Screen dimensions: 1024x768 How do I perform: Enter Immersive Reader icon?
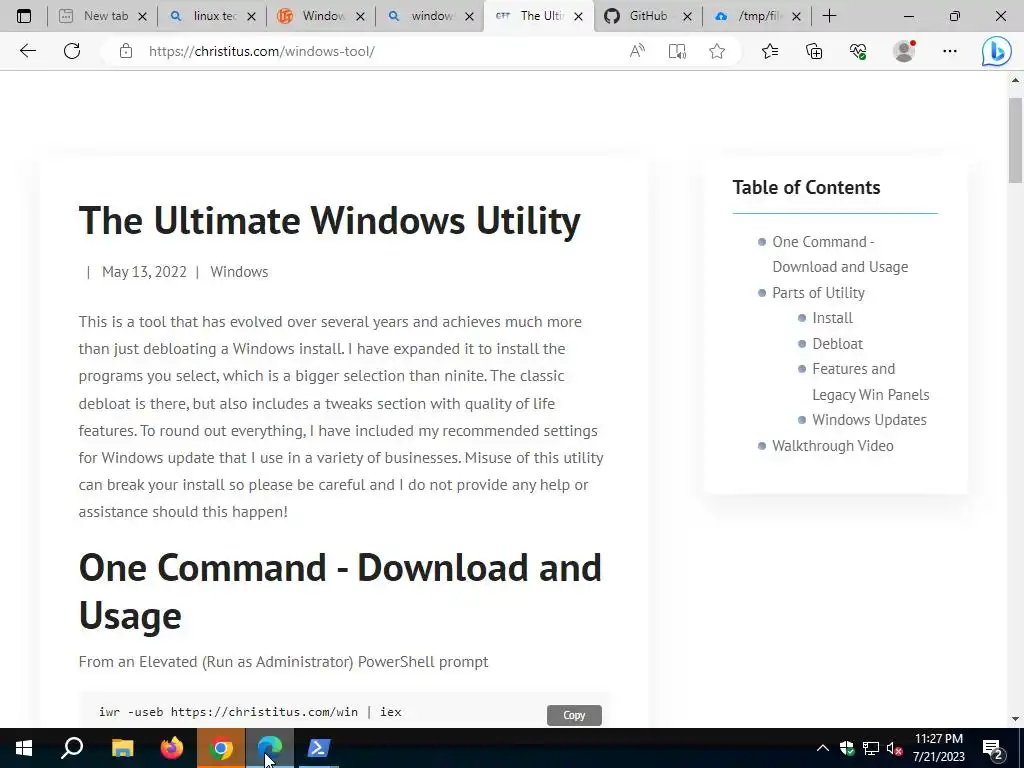(677, 51)
